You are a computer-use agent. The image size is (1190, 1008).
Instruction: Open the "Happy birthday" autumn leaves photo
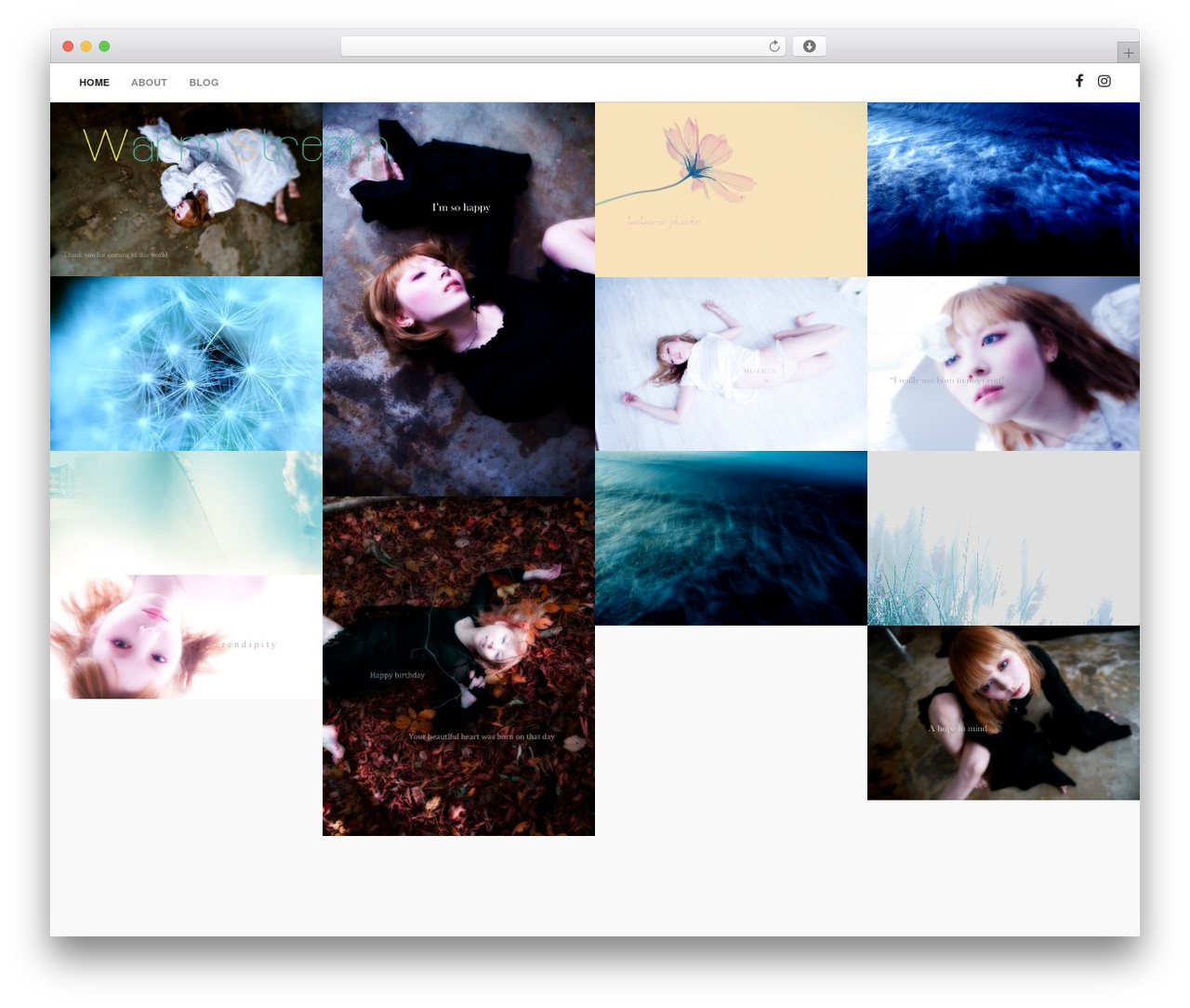click(x=458, y=666)
